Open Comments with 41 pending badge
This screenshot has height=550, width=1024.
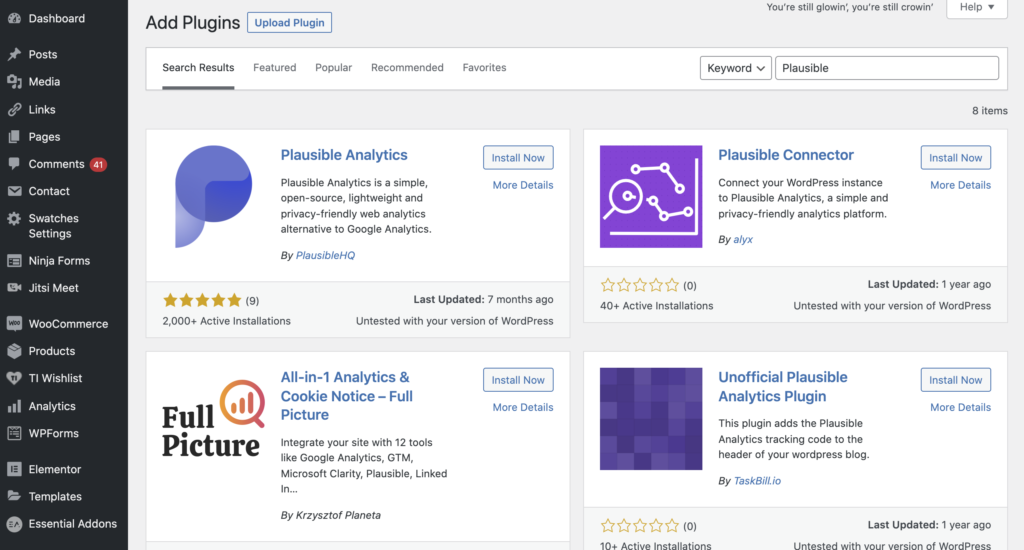pos(64,164)
